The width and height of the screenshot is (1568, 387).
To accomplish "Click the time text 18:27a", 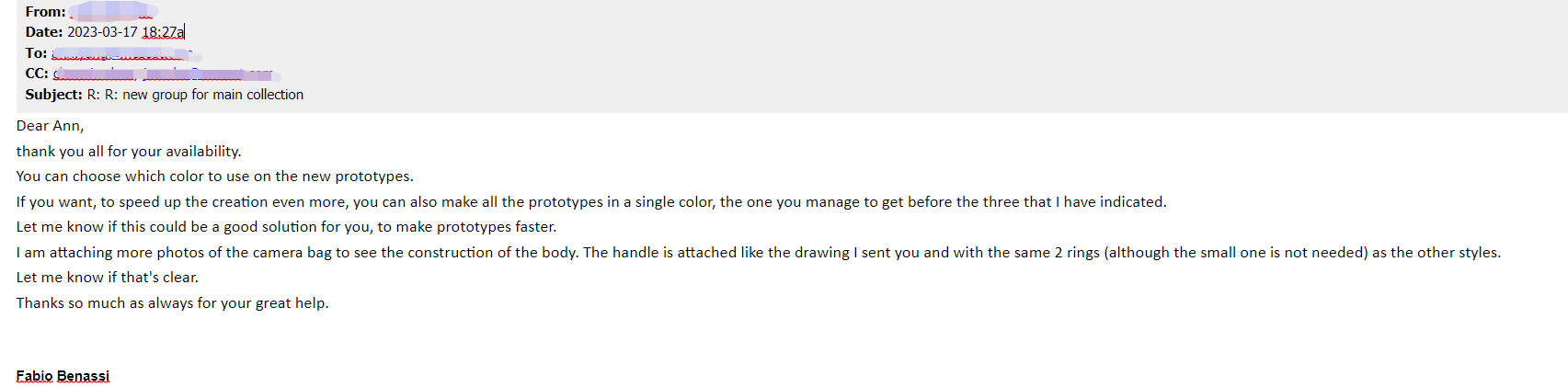I will [163, 32].
